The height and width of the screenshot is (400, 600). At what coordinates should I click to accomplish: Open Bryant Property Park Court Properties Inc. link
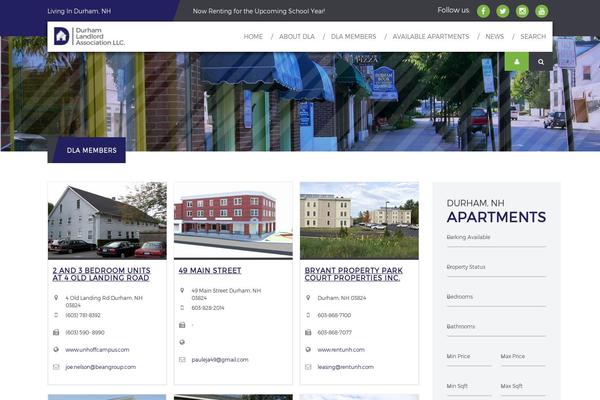point(354,274)
